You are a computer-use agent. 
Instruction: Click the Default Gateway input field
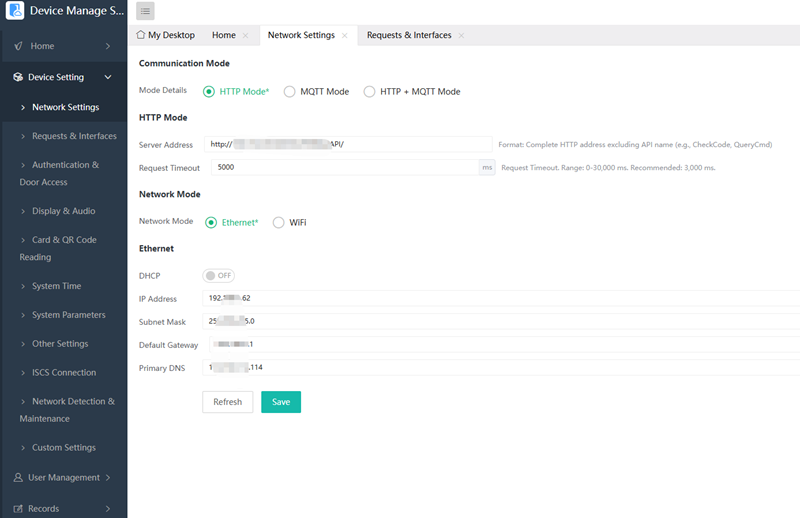coord(505,344)
